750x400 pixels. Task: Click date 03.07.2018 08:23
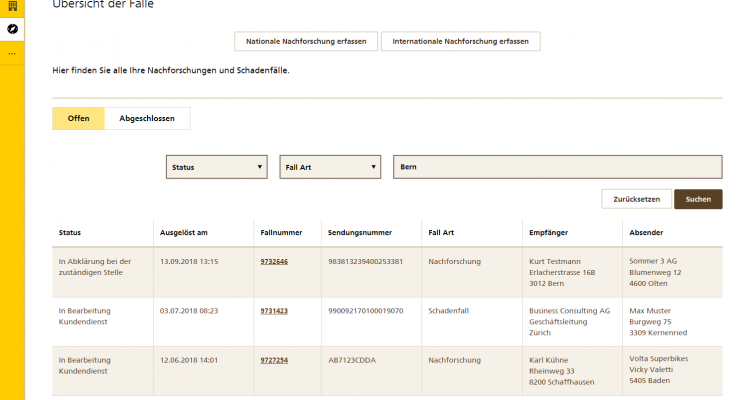tap(189, 311)
